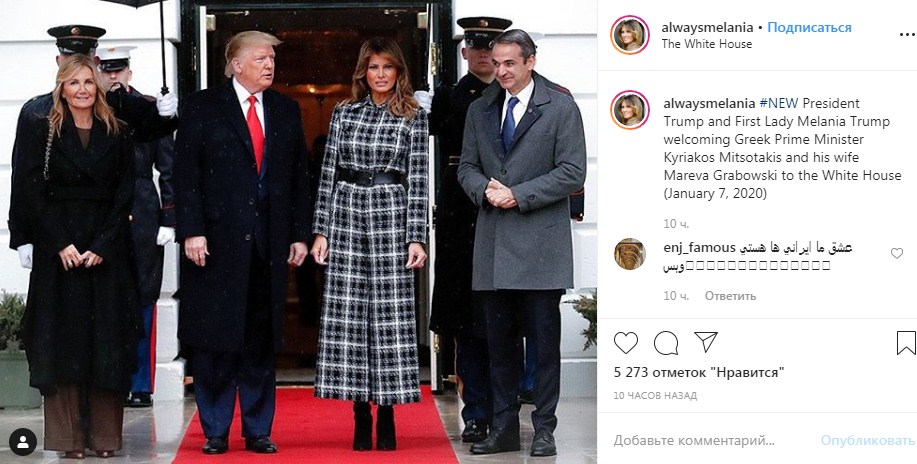Like the enj_famous comment with small heart

click(897, 253)
